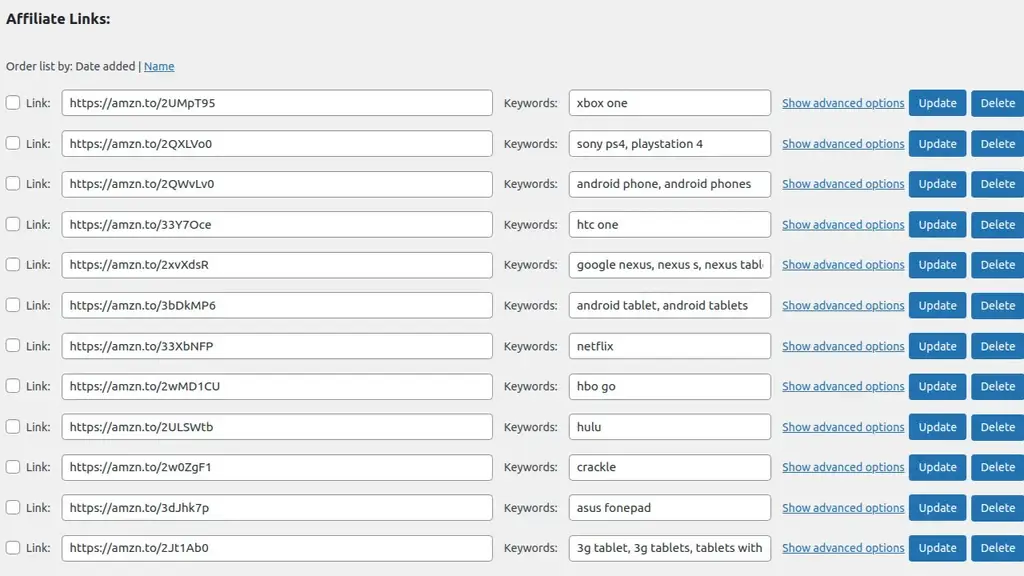The height and width of the screenshot is (576, 1024).
Task: Check the box for the crackle link row
Action: (x=12, y=467)
